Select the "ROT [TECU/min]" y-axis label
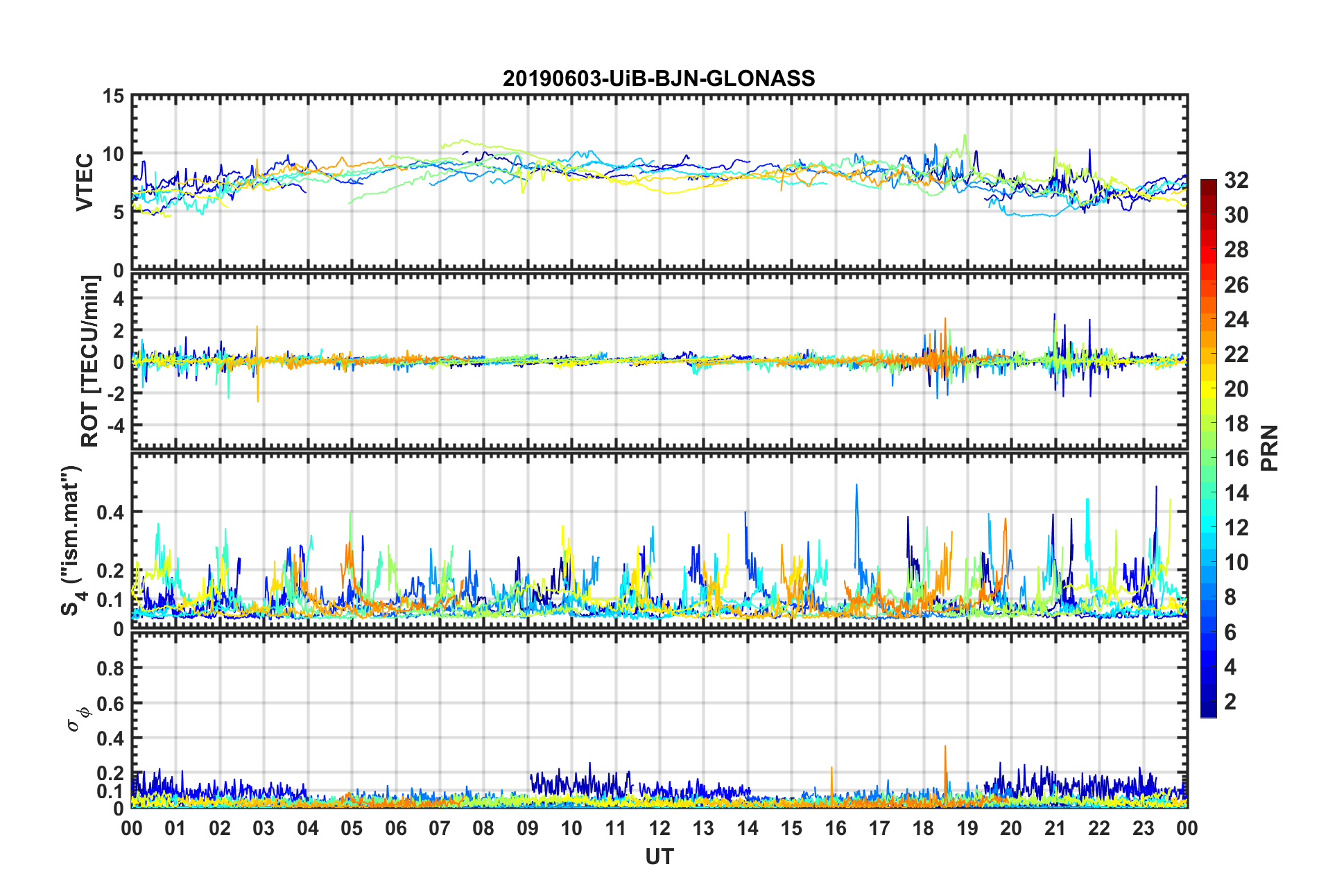This screenshot has width=1319, height=896. pyautogui.click(x=90, y=361)
